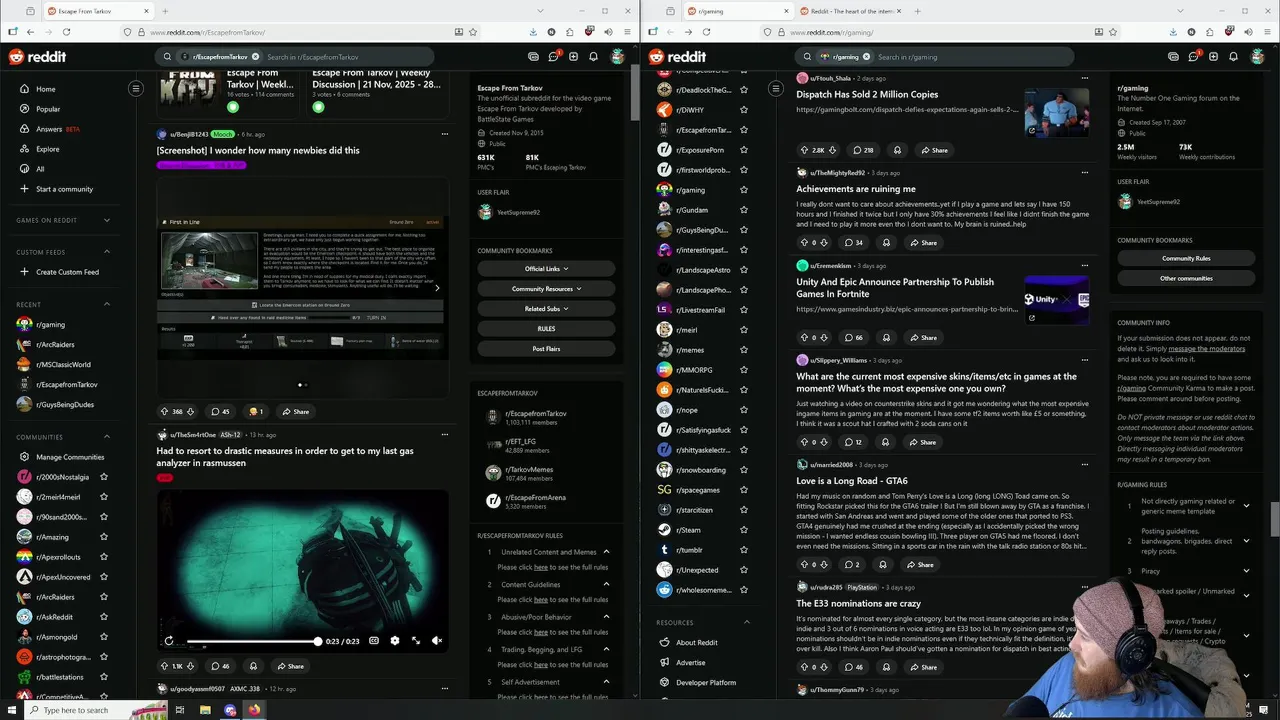
Task: Expand the Piracy rule in r/gaming
Action: click(1246, 571)
